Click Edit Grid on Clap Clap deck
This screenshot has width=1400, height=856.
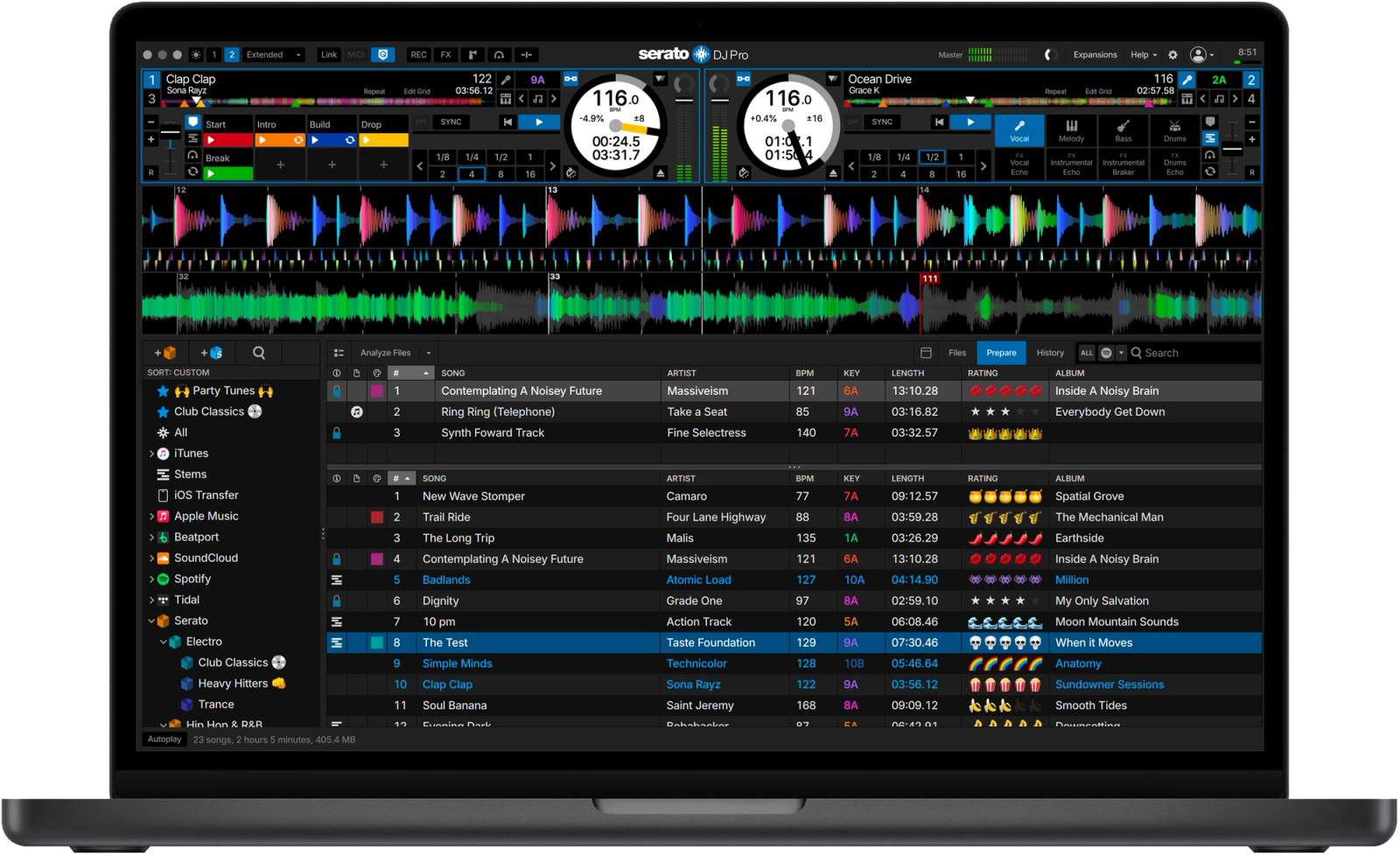click(416, 92)
